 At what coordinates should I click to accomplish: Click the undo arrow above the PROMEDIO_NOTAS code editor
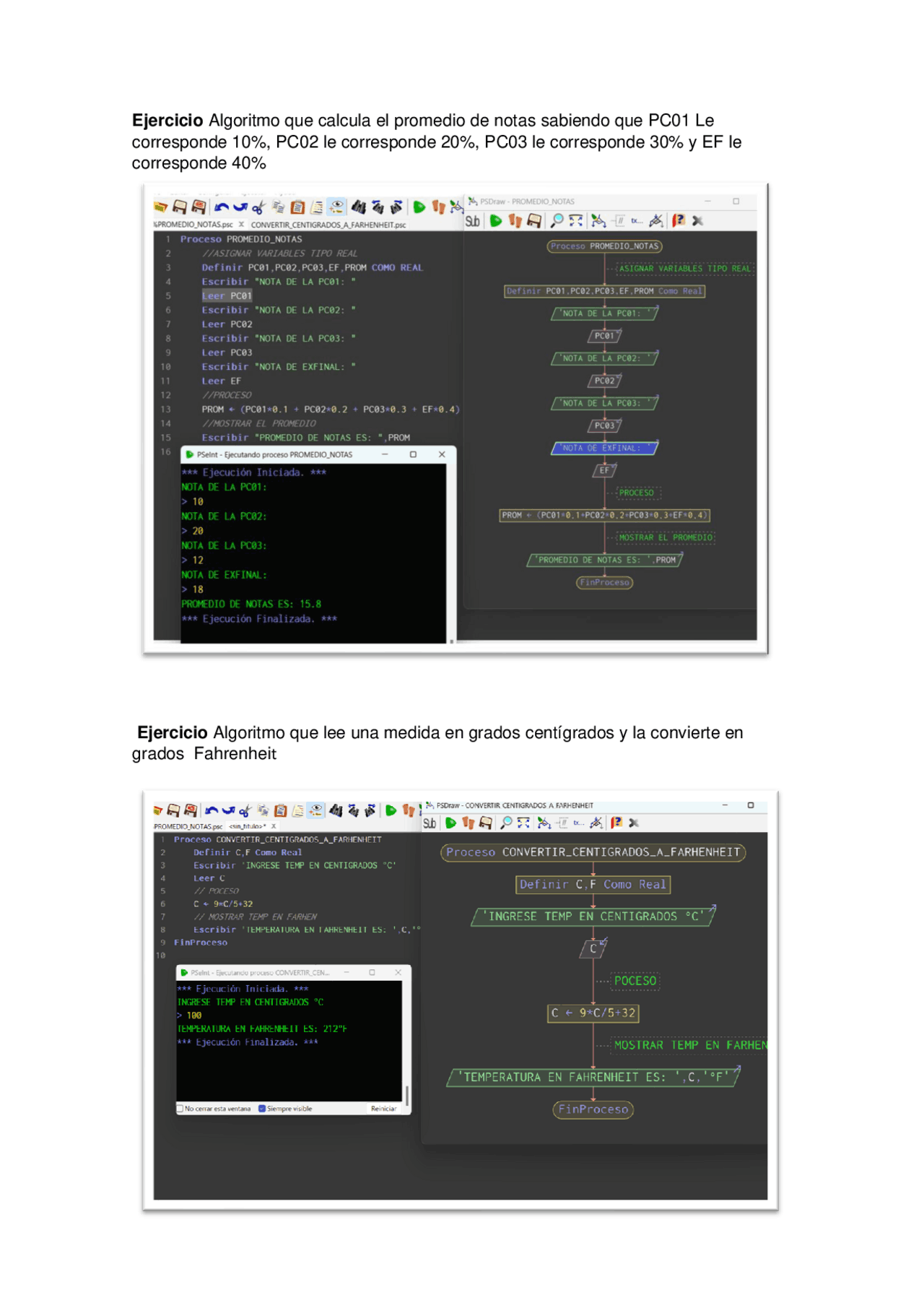(x=222, y=208)
